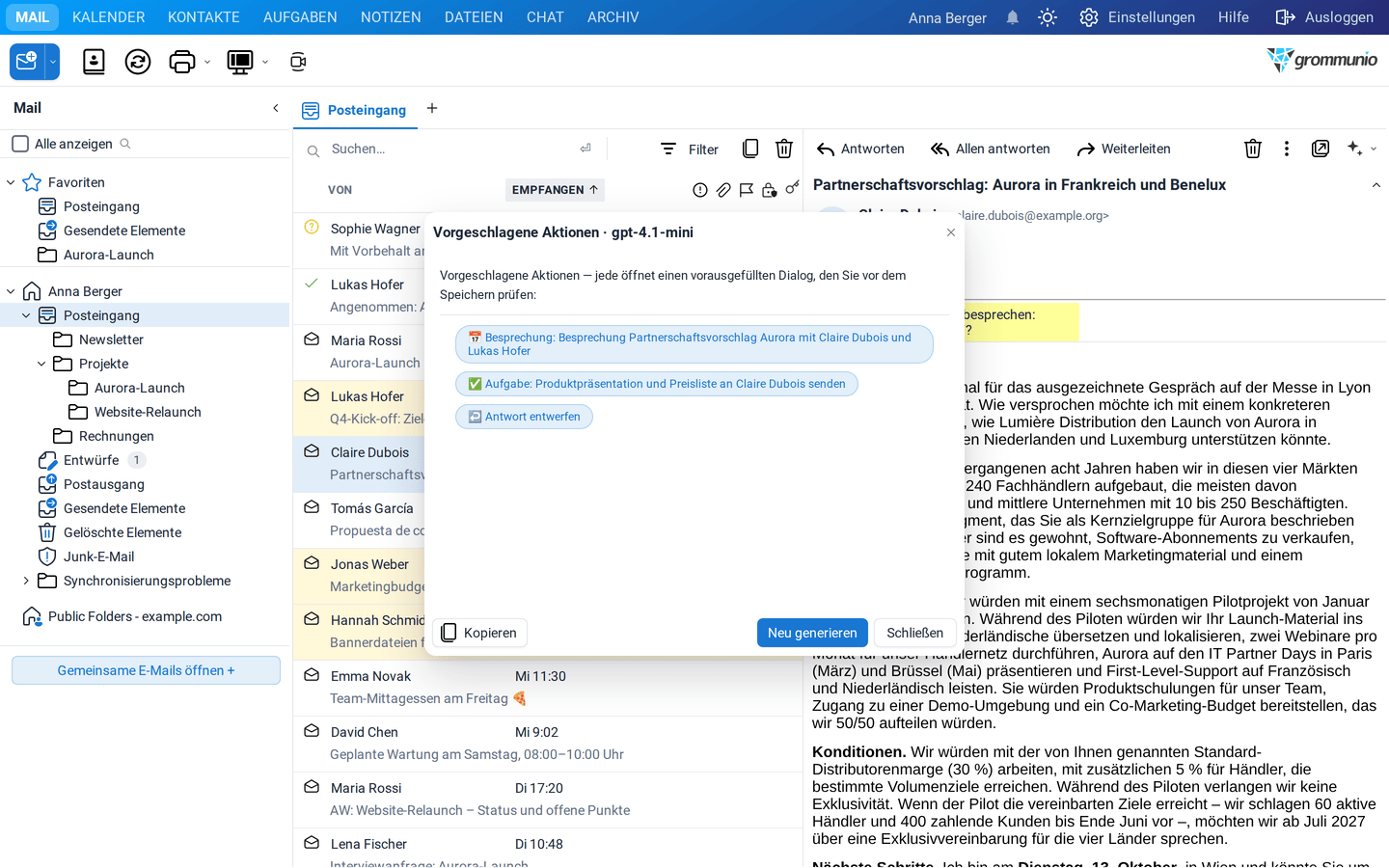This screenshot has height=868, width=1389.
Task: Expand the Synchronisierungsprobleme folder
Action: click(26, 581)
